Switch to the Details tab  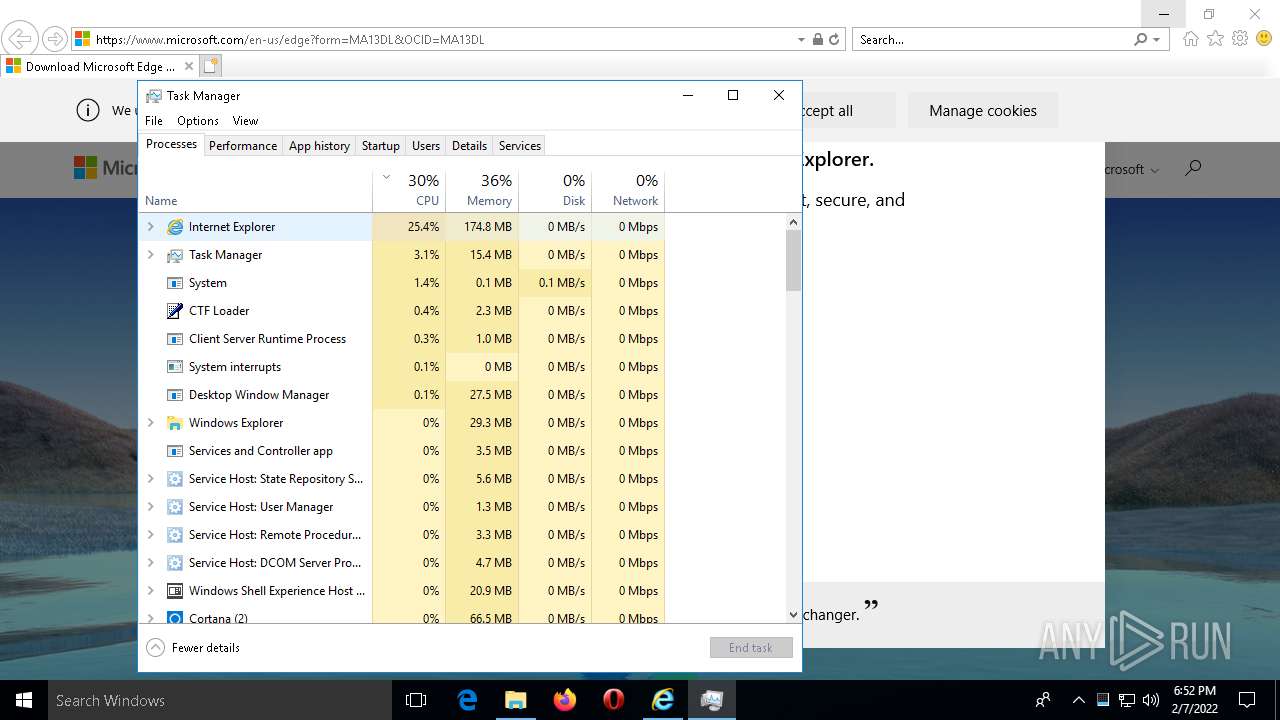click(x=469, y=146)
